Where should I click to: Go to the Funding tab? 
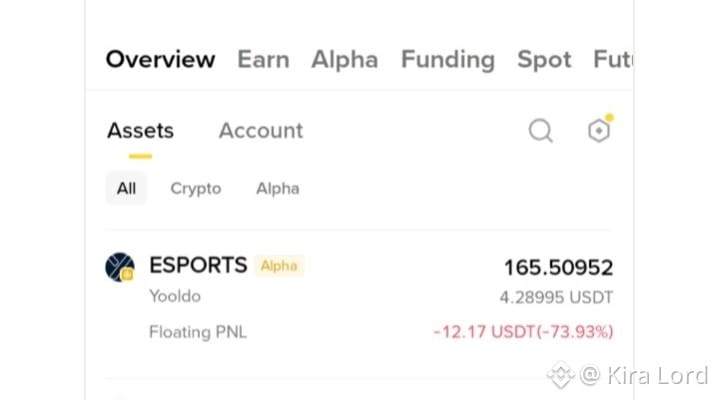(448, 60)
